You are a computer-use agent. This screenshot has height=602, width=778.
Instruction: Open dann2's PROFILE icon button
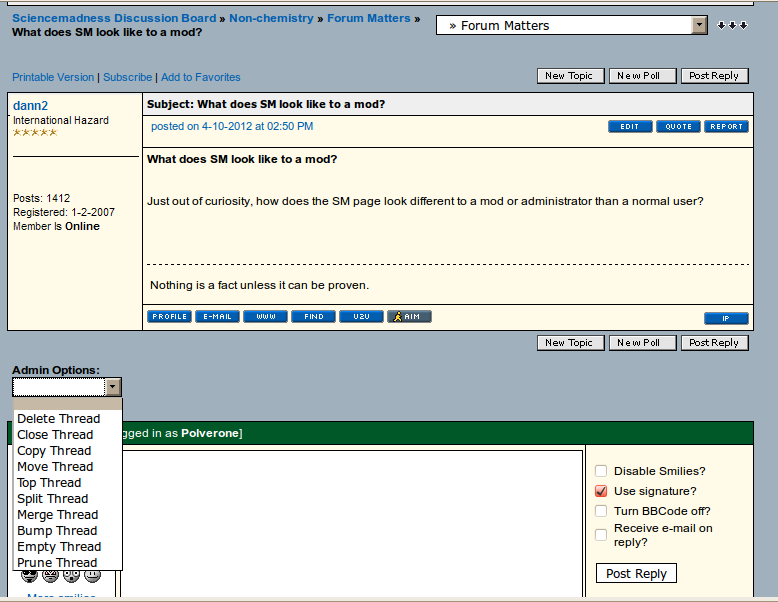(x=169, y=317)
